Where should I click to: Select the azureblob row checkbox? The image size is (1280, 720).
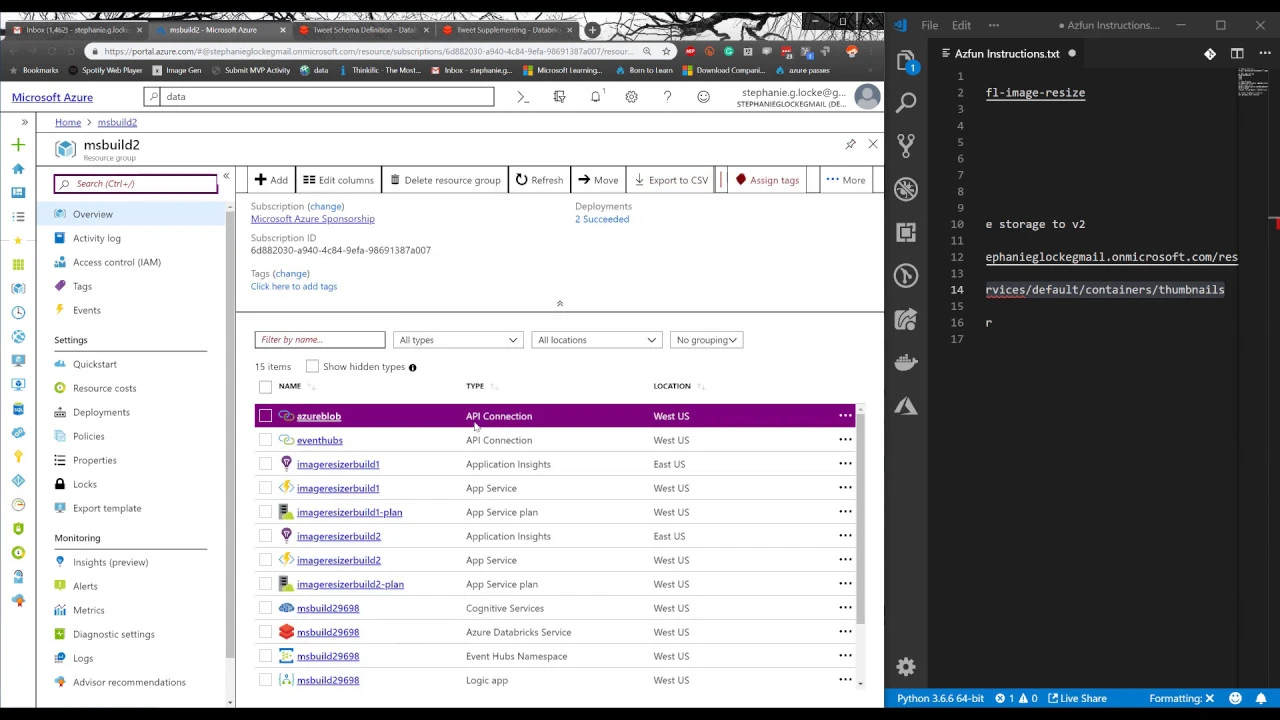click(265, 416)
